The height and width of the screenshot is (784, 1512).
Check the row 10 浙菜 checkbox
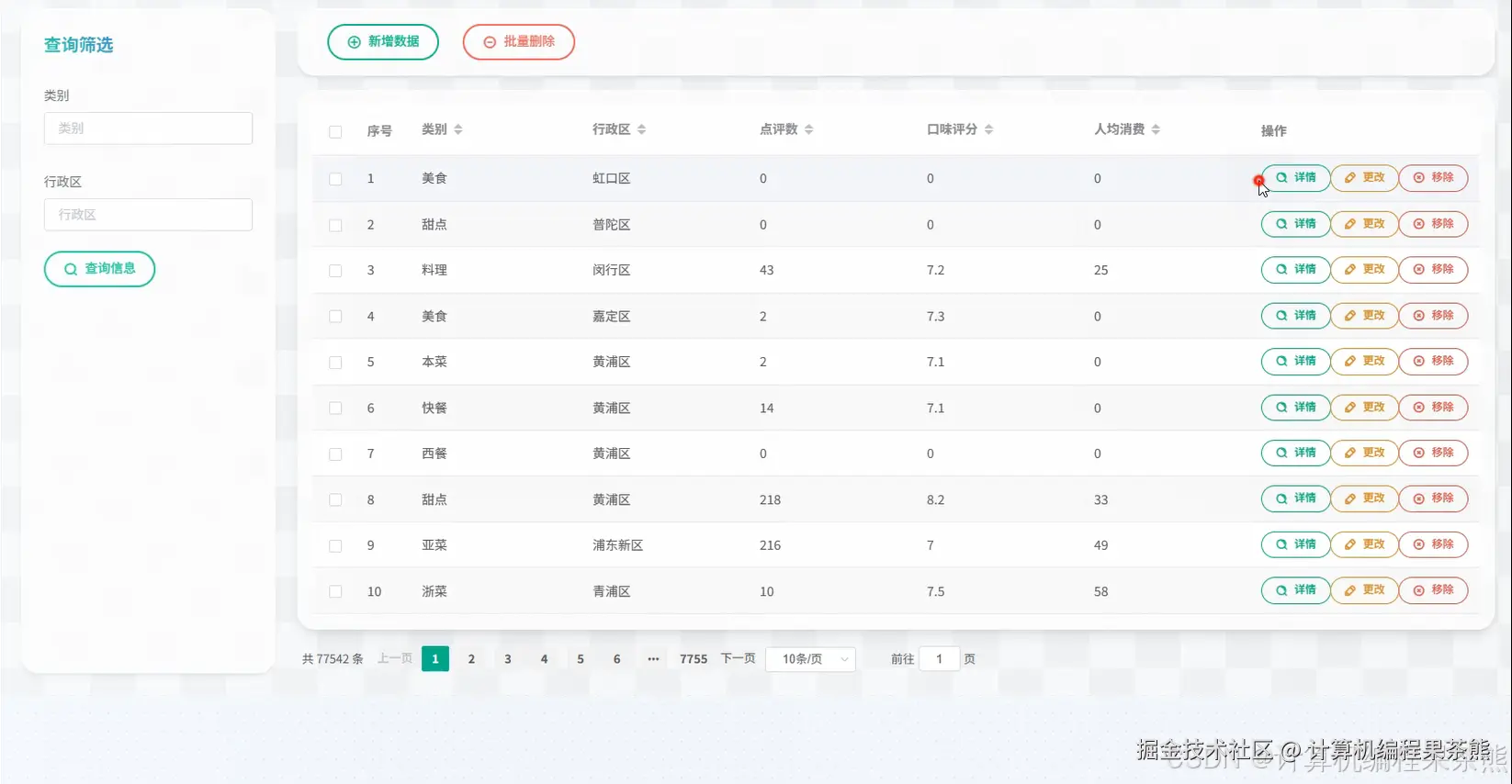(335, 592)
